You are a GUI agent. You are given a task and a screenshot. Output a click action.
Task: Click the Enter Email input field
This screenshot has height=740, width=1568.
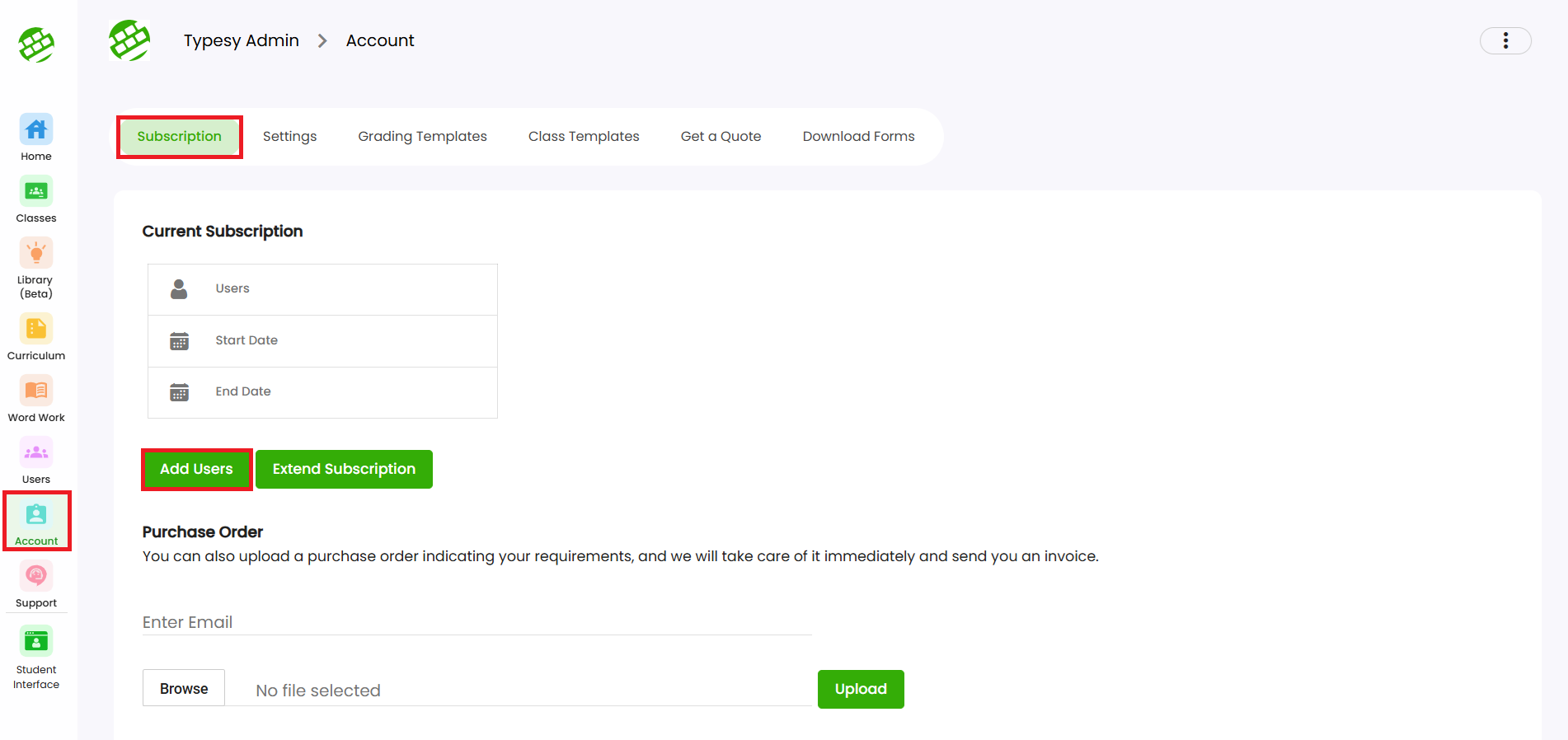click(477, 622)
